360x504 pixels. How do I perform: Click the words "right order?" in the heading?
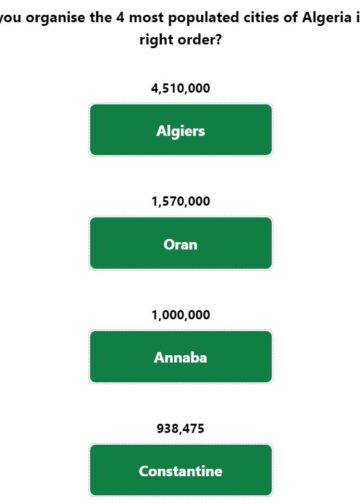181,40
